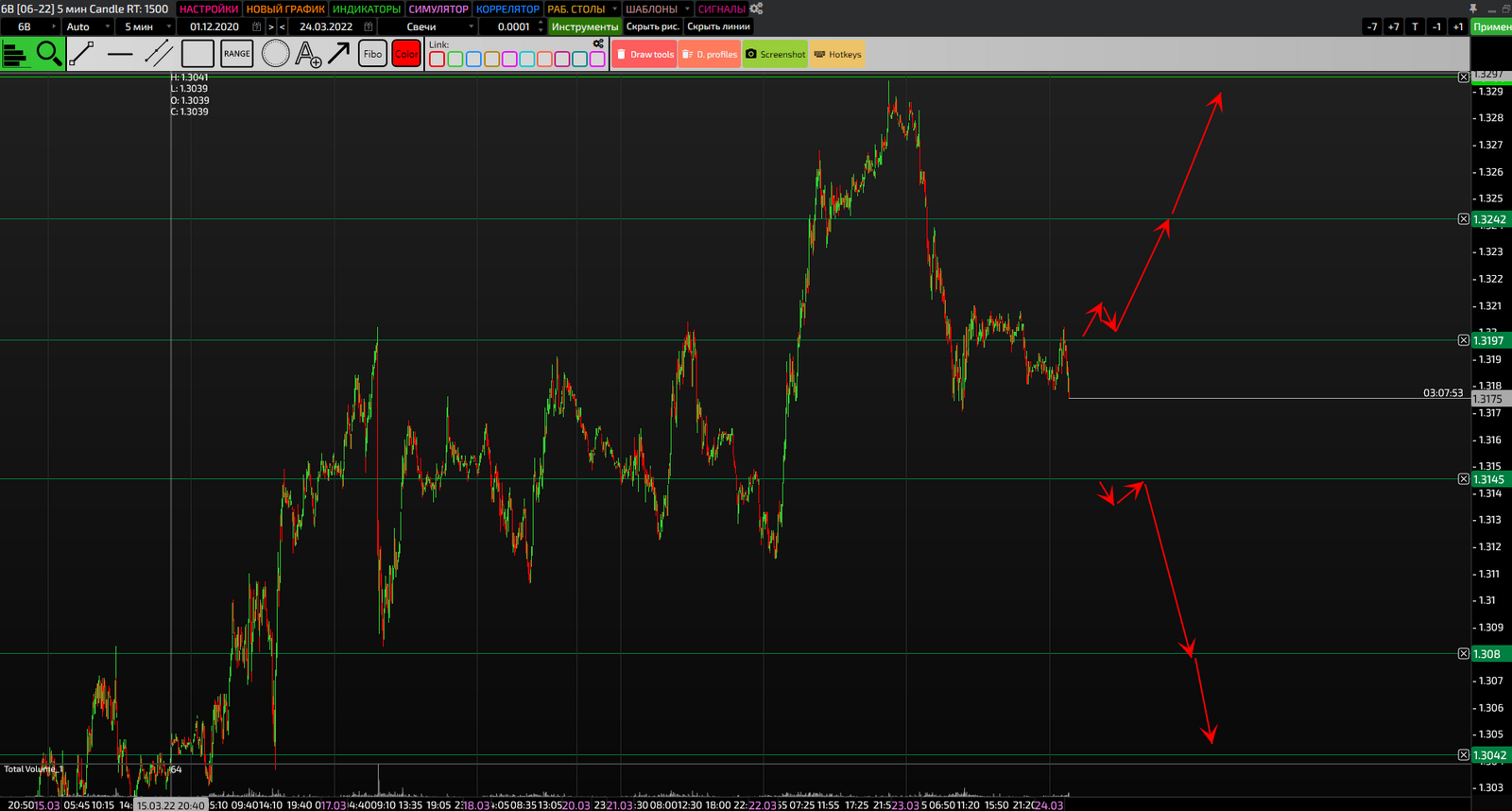Open the Auto scale dropdown
The image size is (1512, 811).
click(x=88, y=26)
